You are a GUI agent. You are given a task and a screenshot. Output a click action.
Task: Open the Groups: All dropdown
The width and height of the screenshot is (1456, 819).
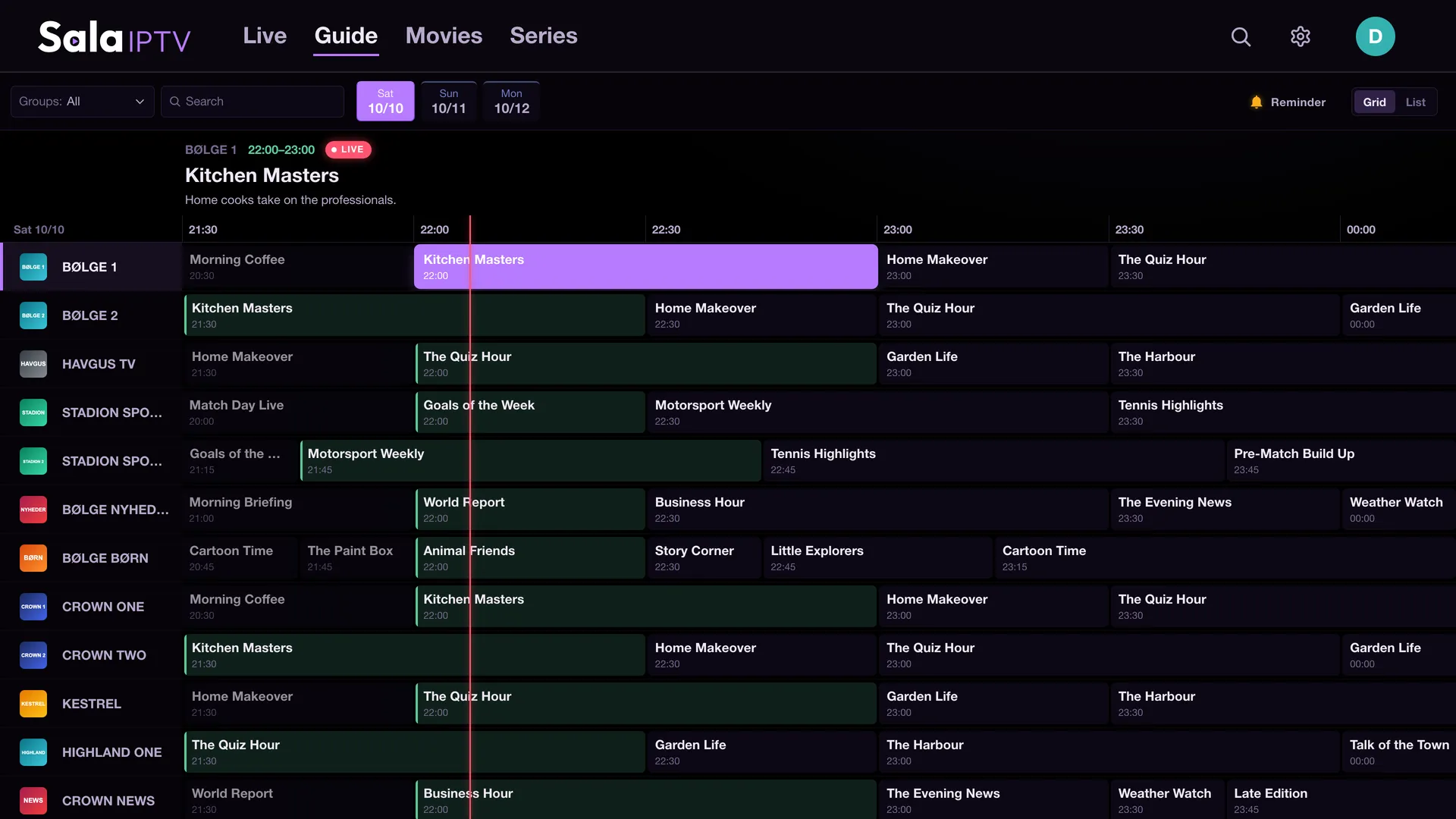click(x=82, y=102)
